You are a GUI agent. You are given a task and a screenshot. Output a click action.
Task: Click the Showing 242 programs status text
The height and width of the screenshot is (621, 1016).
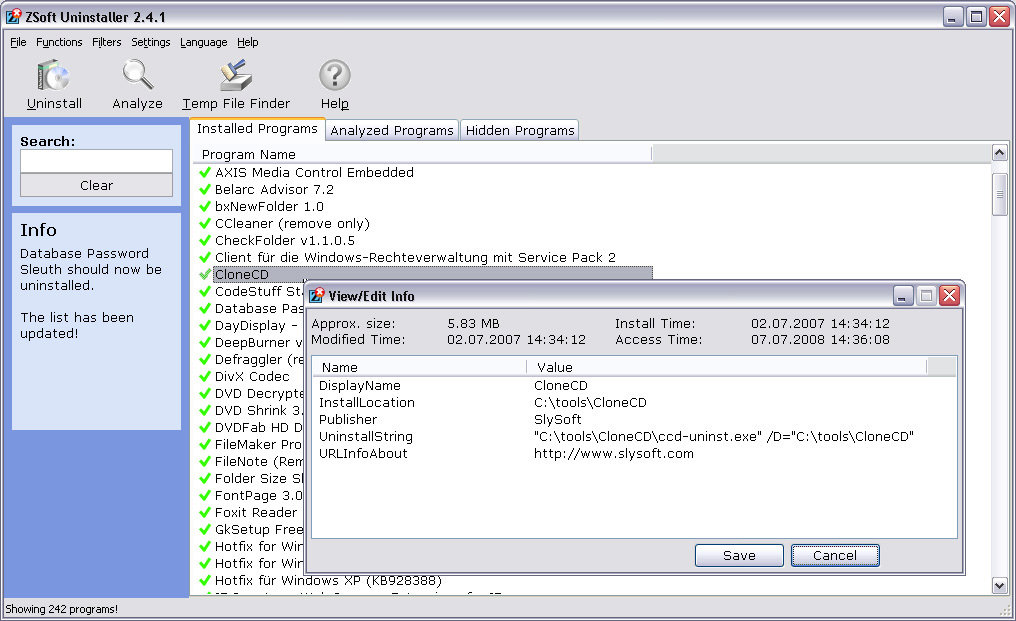pyautogui.click(x=62, y=609)
